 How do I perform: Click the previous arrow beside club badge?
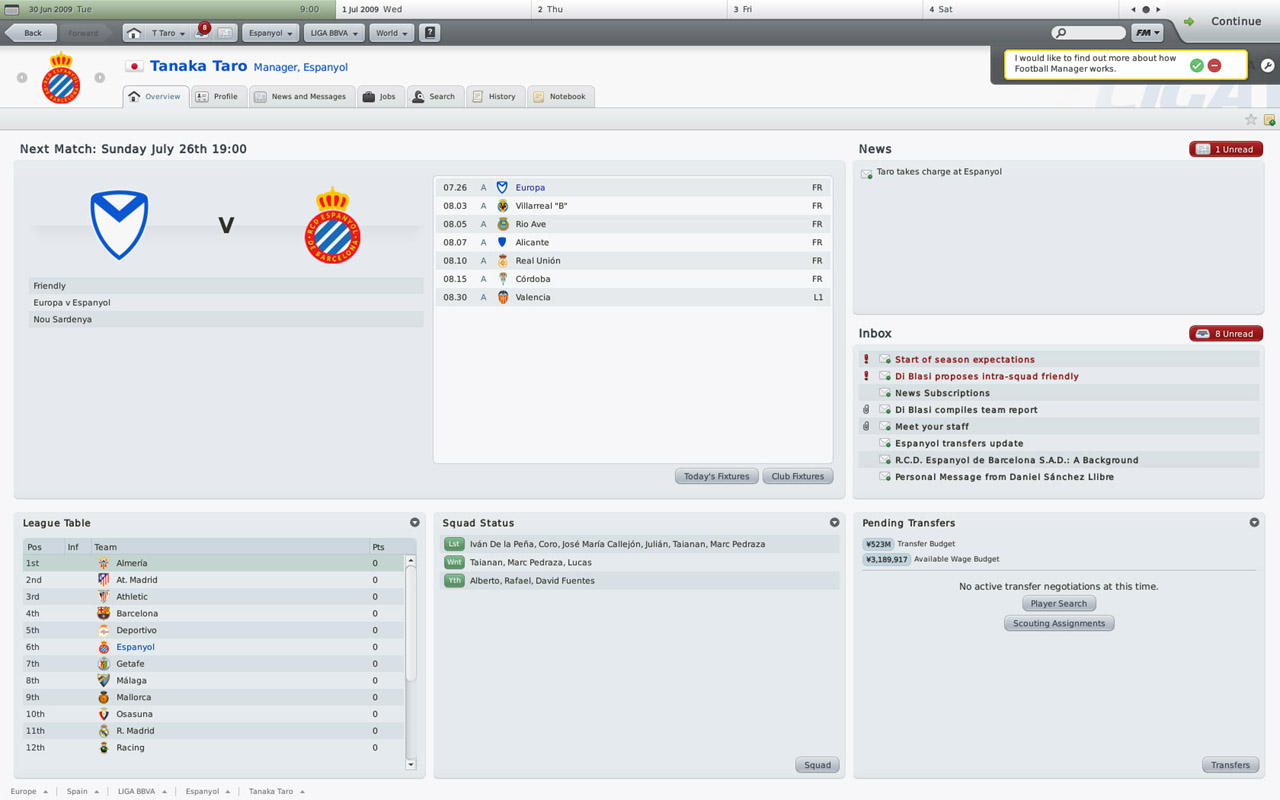pyautogui.click(x=22, y=77)
